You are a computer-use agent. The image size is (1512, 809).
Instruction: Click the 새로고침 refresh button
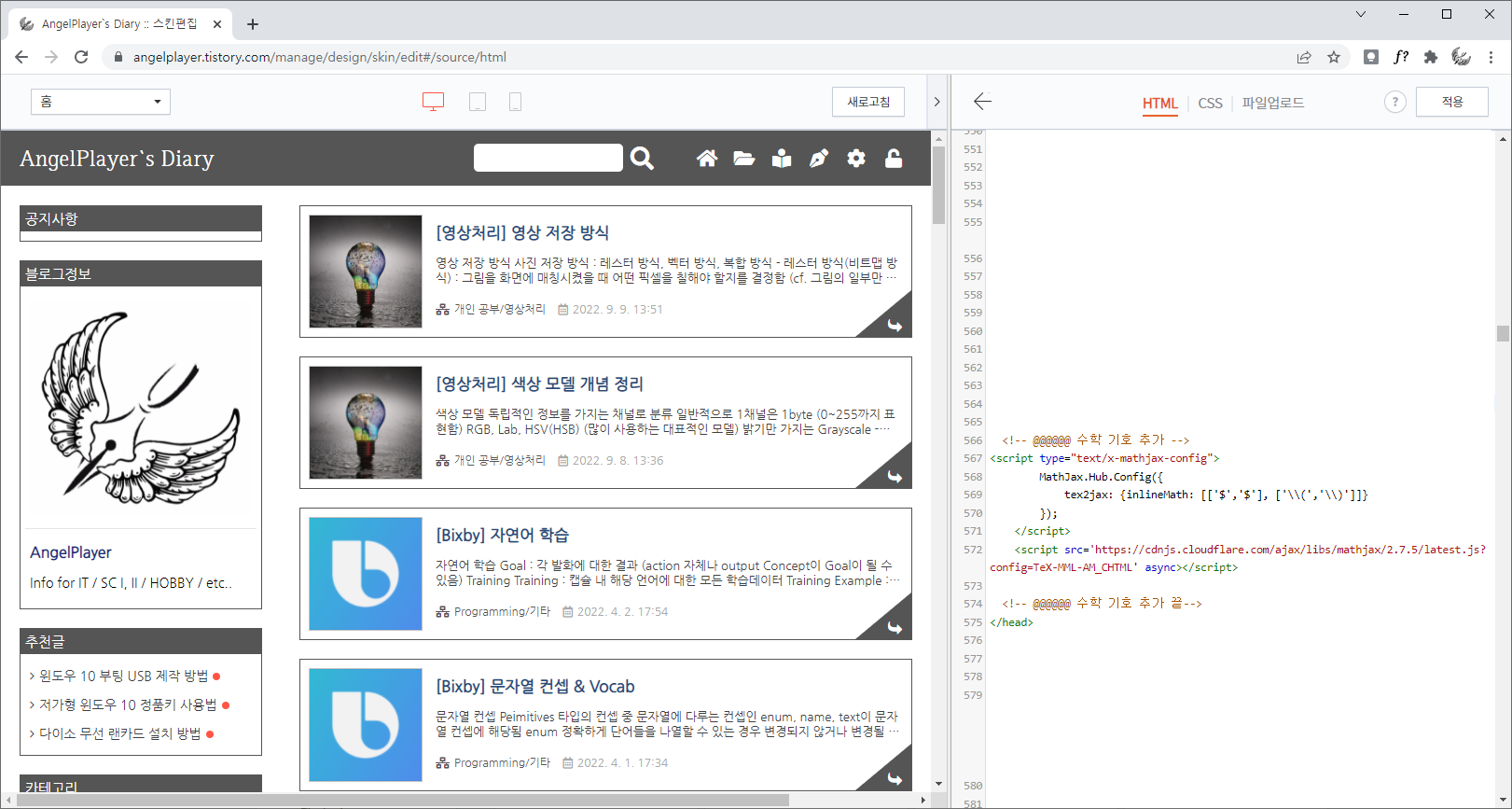click(x=868, y=102)
